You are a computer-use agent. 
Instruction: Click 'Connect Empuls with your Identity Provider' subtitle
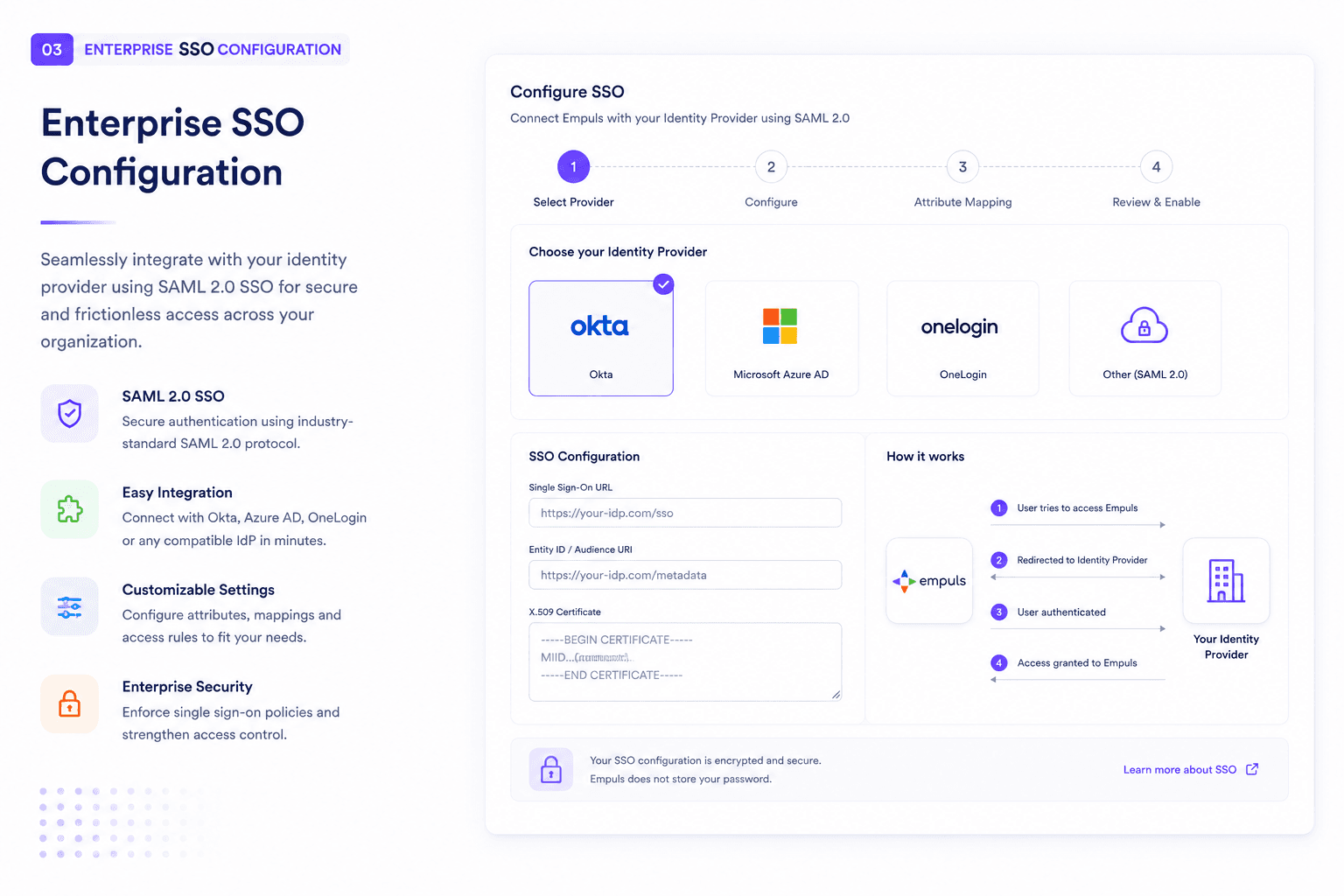680,118
